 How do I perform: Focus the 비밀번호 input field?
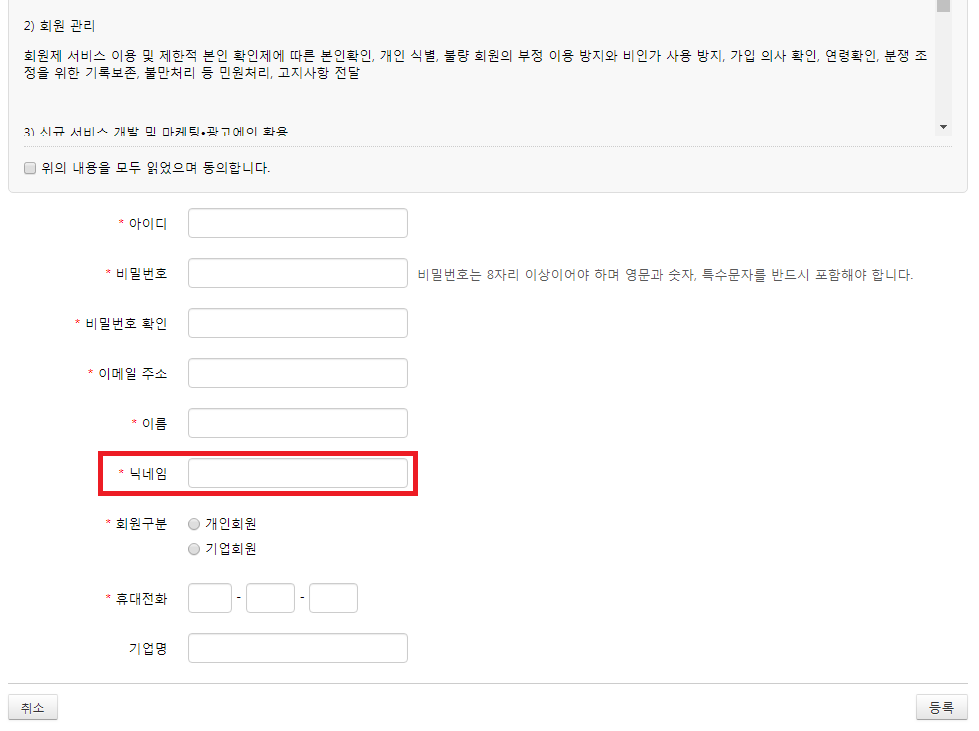298,273
